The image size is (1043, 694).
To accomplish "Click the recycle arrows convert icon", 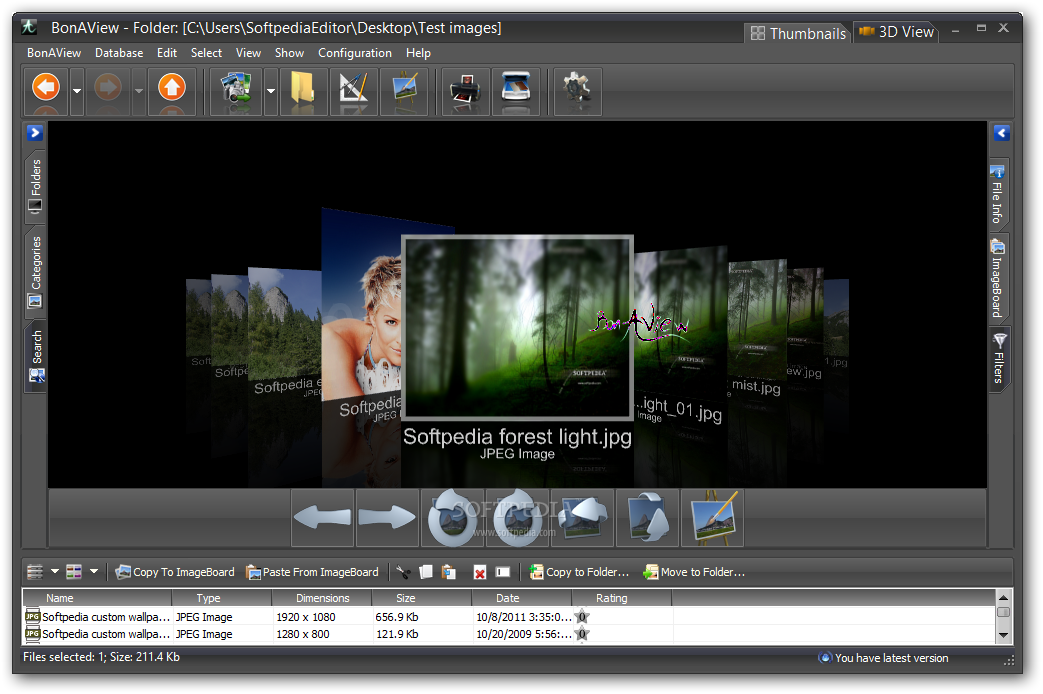I will point(647,518).
